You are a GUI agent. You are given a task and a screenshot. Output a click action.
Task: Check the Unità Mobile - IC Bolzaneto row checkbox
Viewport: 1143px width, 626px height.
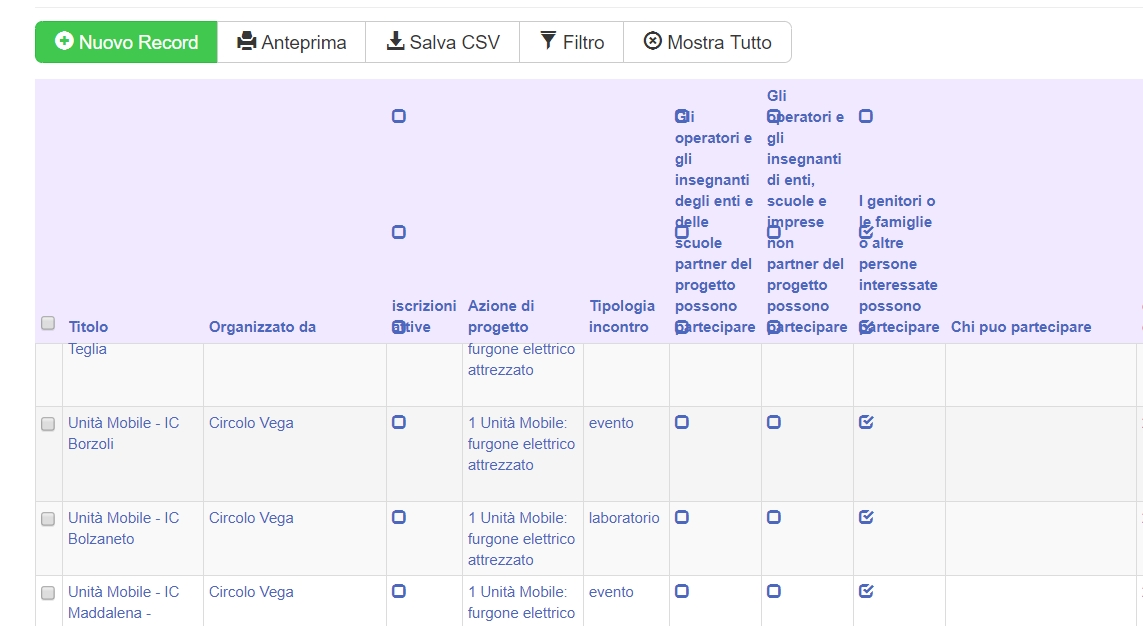point(48,519)
